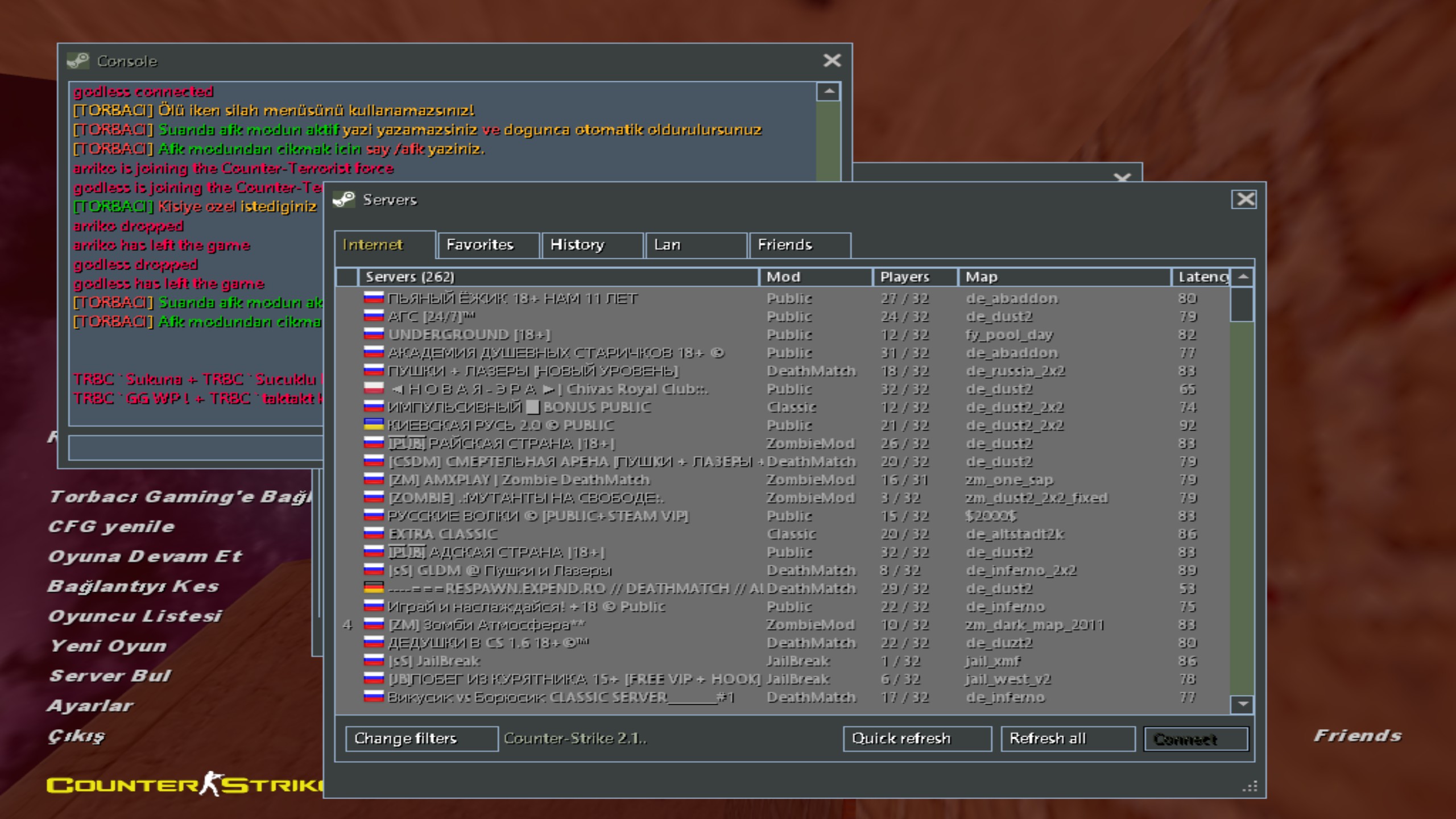The image size is (1456, 819).
Task: Click the flag beside CLASSIC SERVER #1 row
Action: pyautogui.click(x=374, y=697)
